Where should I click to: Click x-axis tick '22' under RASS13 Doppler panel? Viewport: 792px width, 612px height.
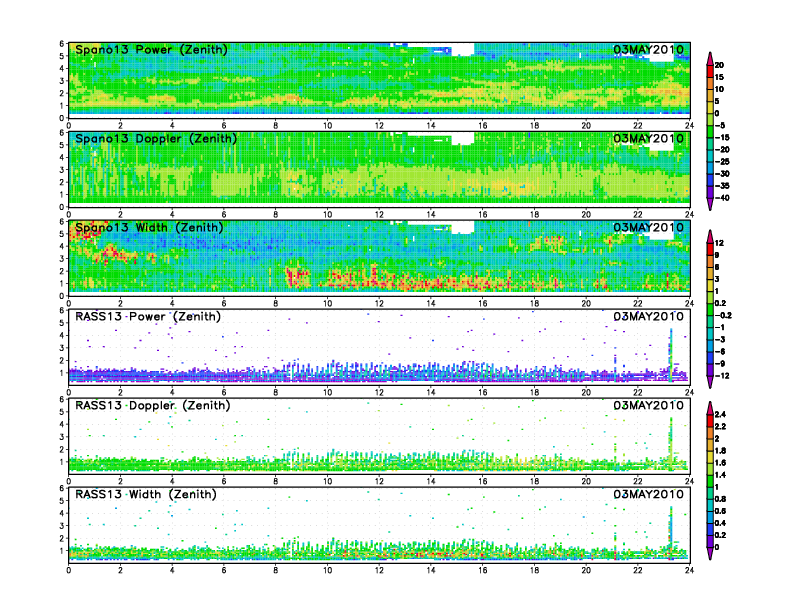pyautogui.click(x=637, y=481)
